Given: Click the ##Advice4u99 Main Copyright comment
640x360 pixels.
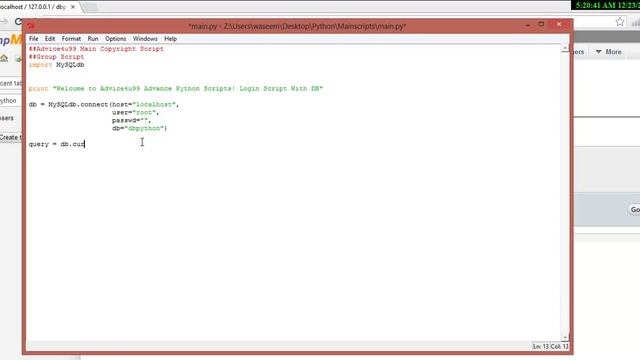Looking at the screenshot, I should (x=96, y=49).
